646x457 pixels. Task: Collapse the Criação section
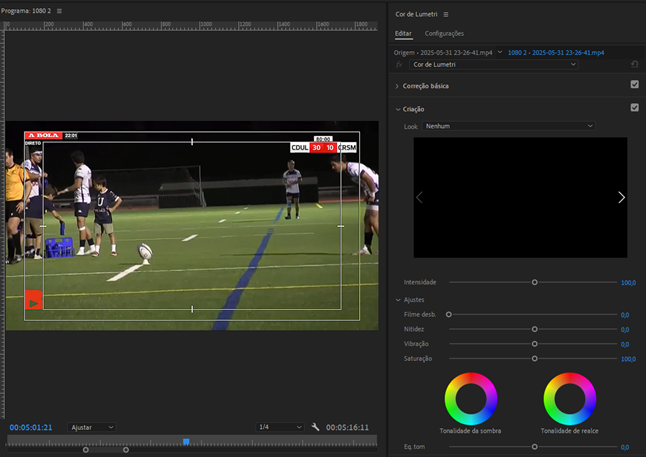(397, 109)
